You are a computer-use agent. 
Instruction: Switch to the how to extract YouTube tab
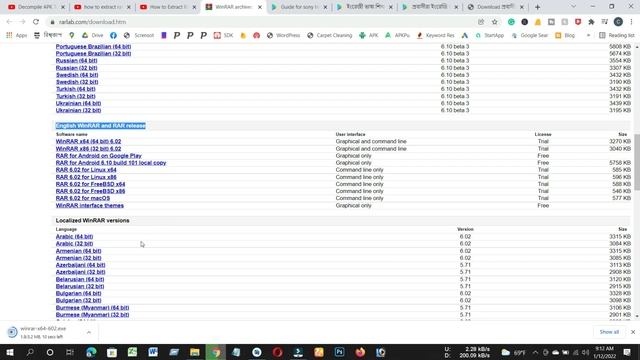click(x=101, y=7)
